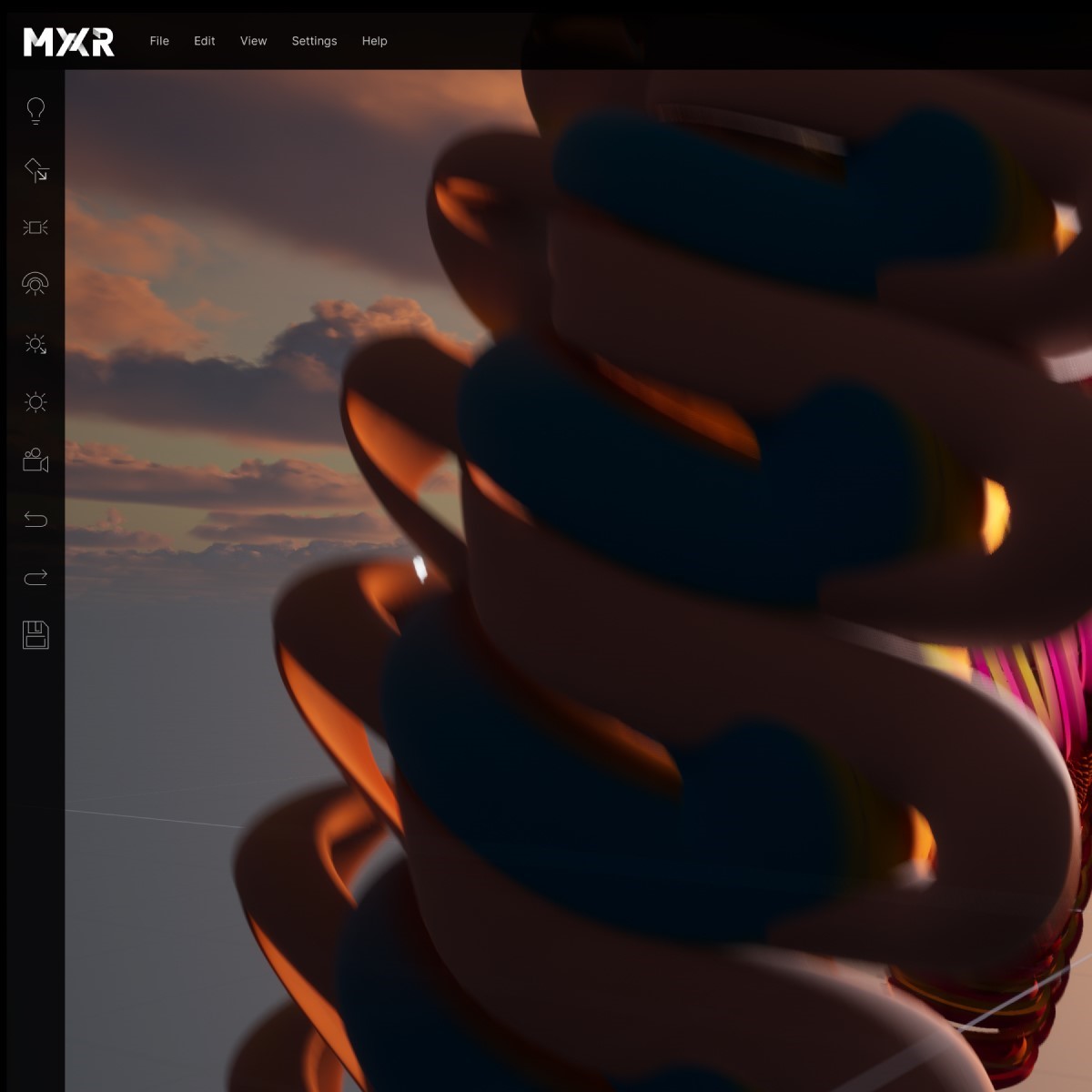
Task: Open the View menu
Action: (x=253, y=41)
